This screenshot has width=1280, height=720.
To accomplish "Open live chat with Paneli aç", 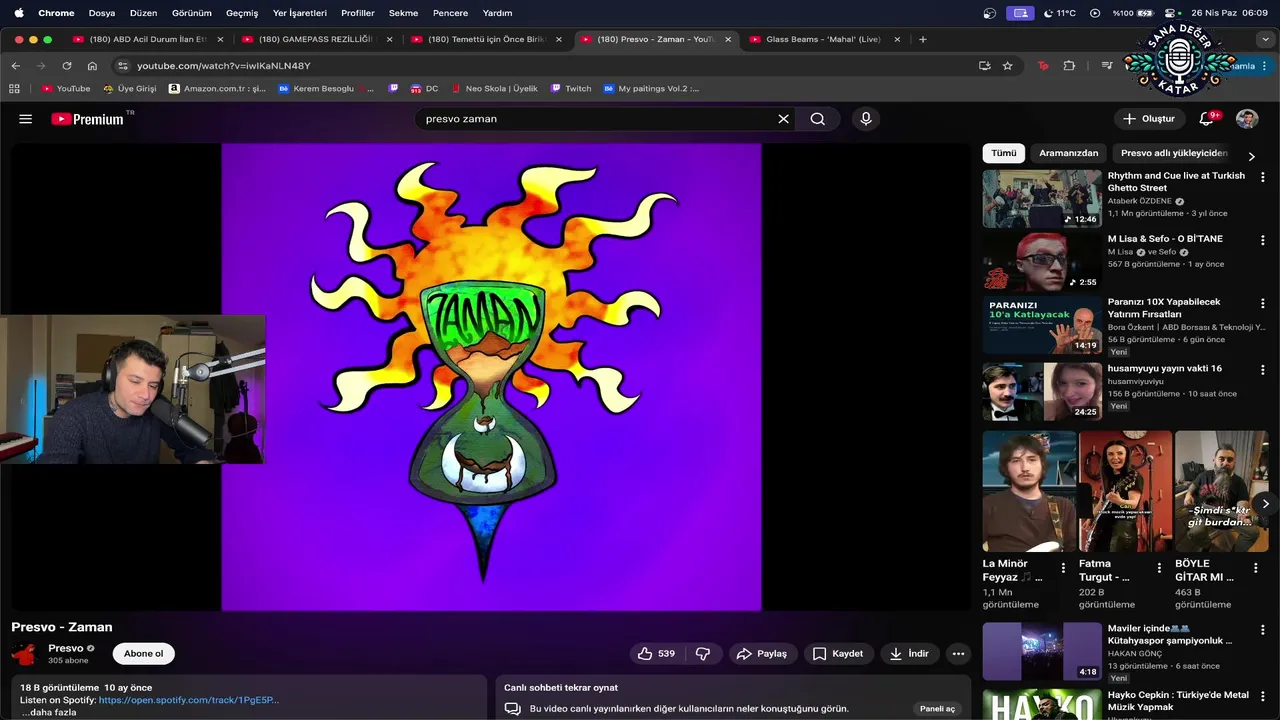I will 938,709.
